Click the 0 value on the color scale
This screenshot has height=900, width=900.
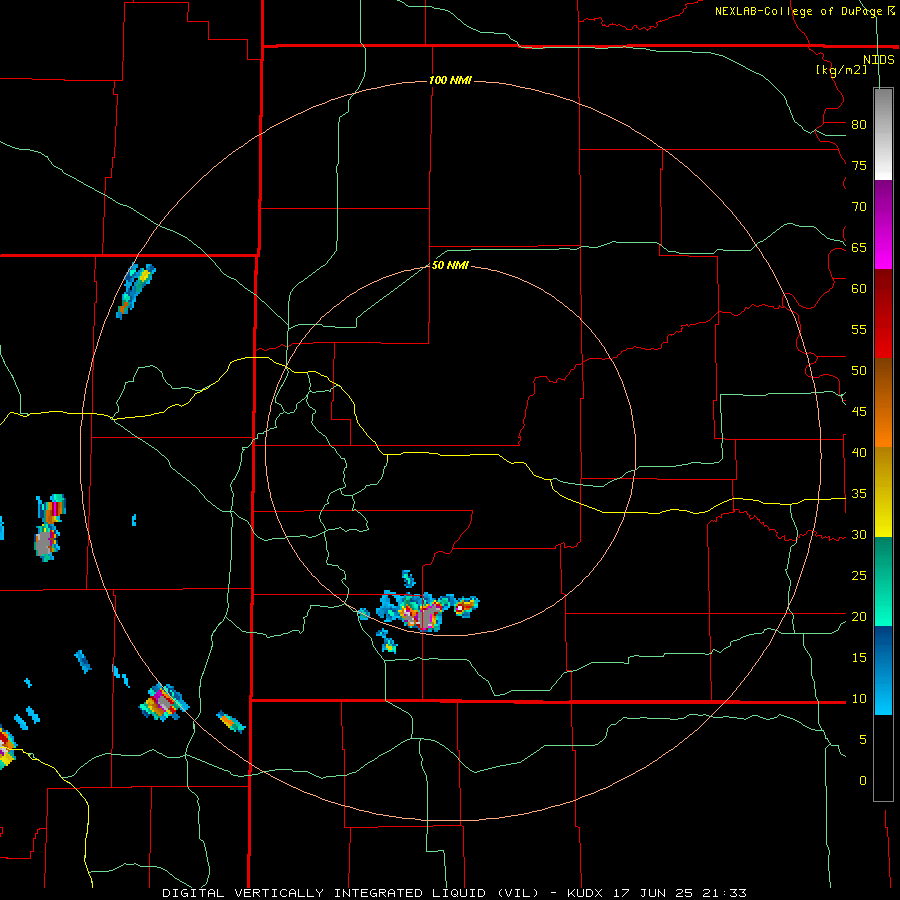click(863, 781)
